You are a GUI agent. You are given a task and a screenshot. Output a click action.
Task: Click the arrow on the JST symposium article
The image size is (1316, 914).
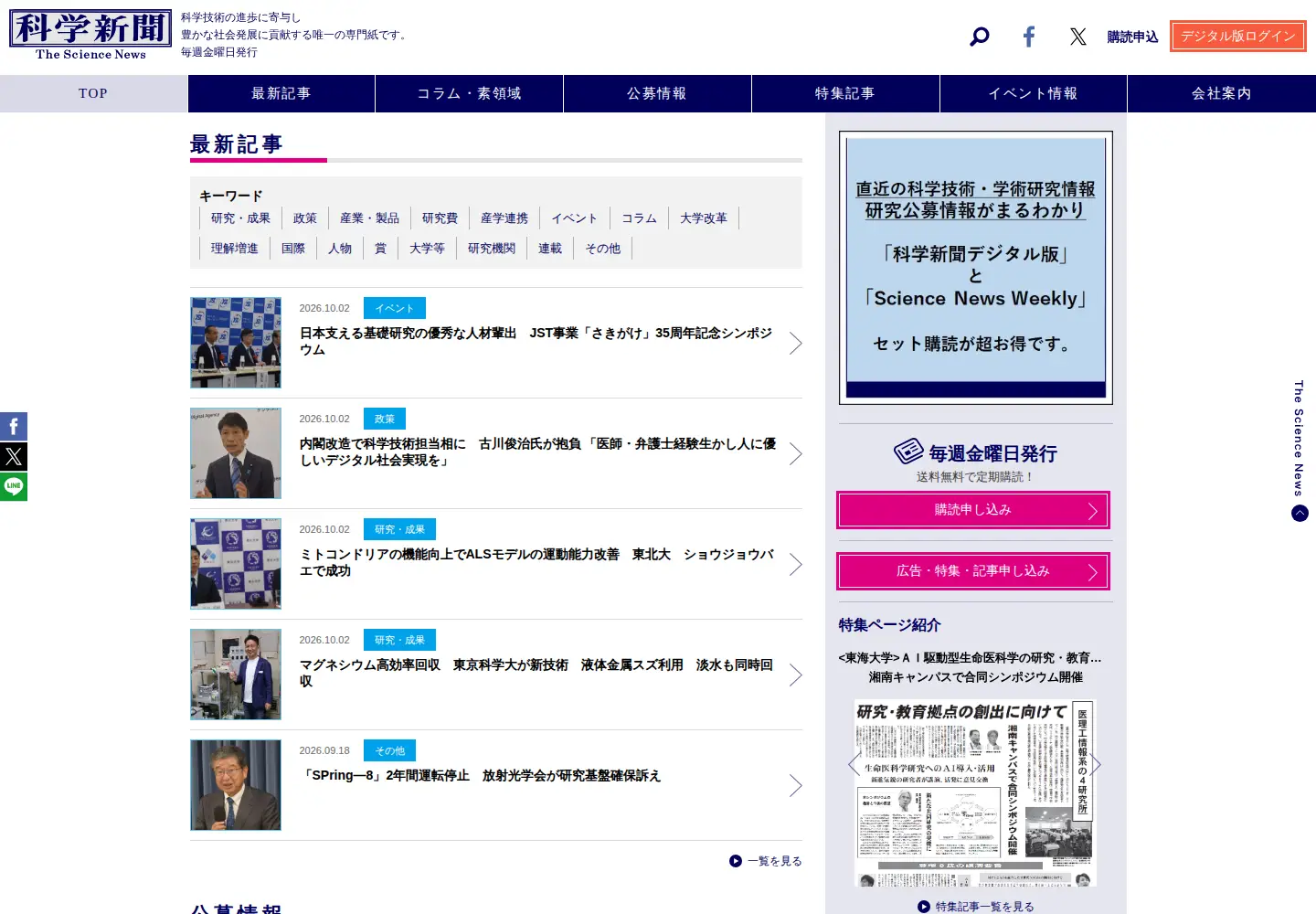[795, 344]
